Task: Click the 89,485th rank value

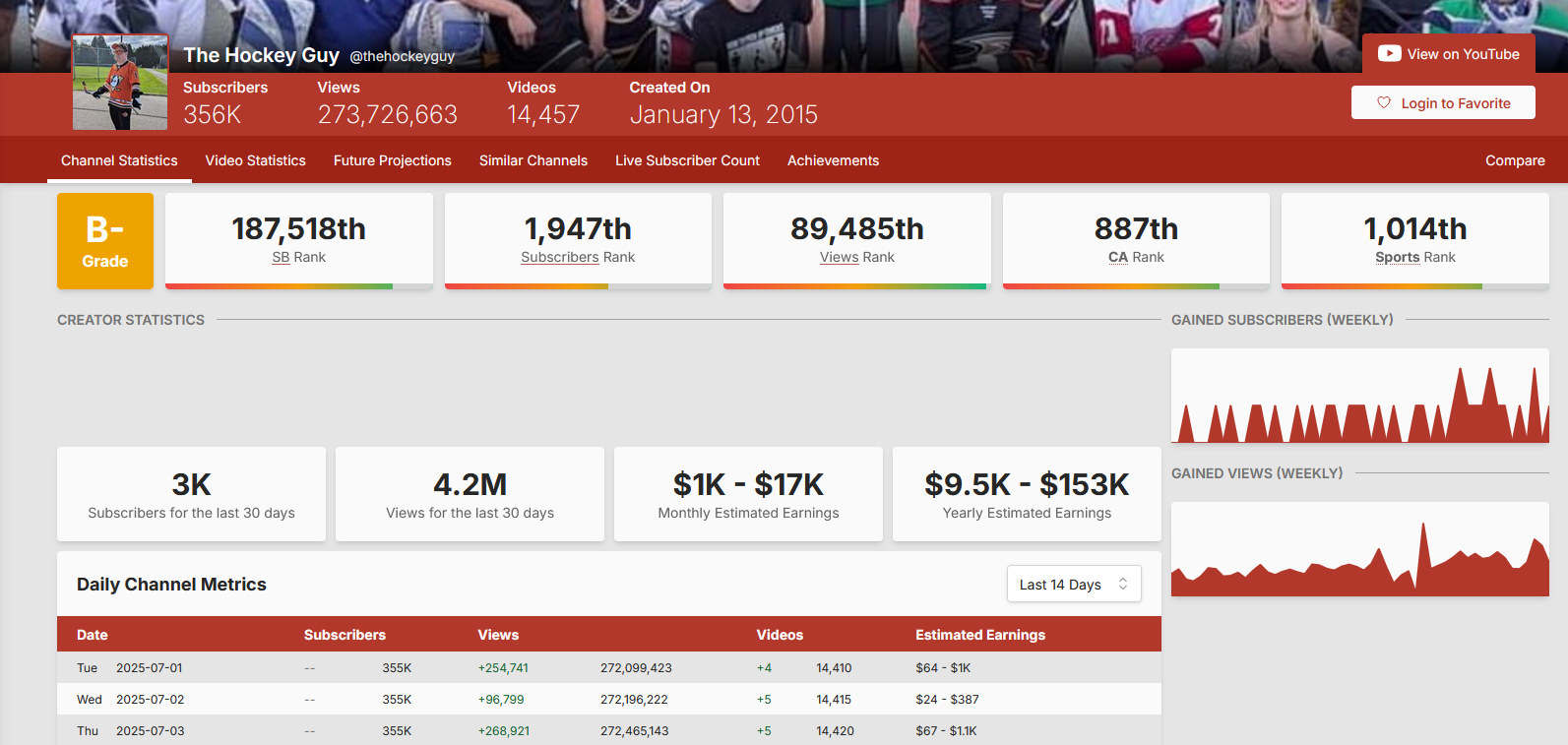Action: [856, 228]
